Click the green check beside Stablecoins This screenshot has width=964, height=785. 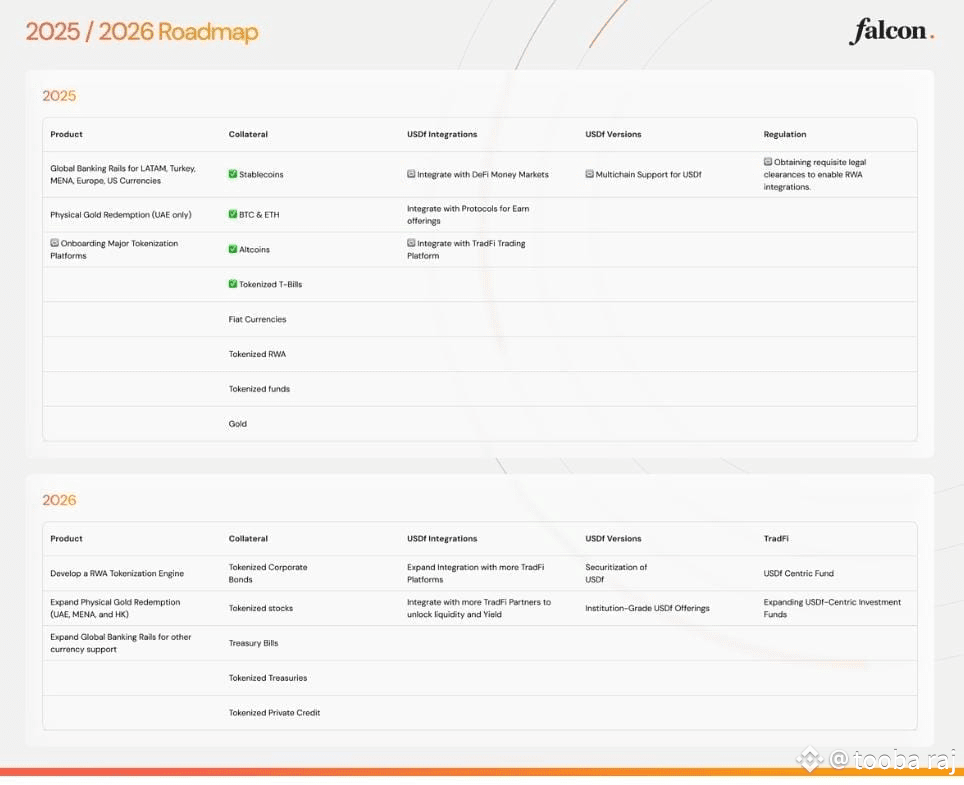pos(232,174)
